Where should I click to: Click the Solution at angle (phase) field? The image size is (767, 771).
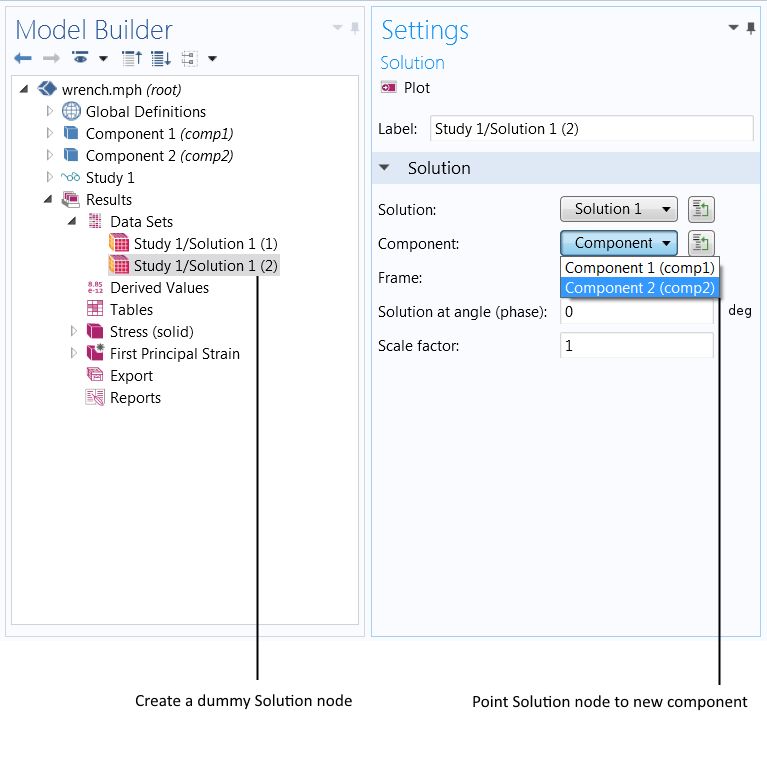tap(637, 312)
